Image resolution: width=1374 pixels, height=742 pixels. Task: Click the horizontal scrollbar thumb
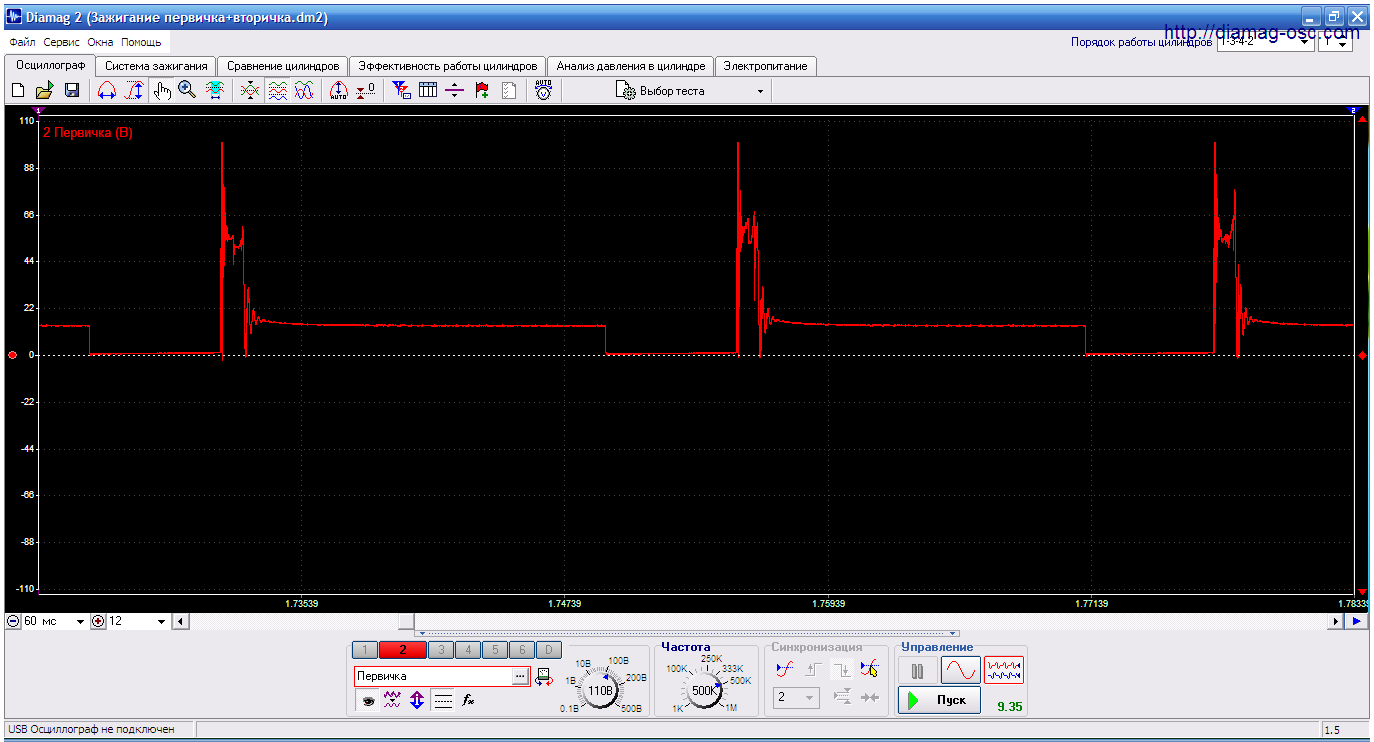click(x=405, y=621)
